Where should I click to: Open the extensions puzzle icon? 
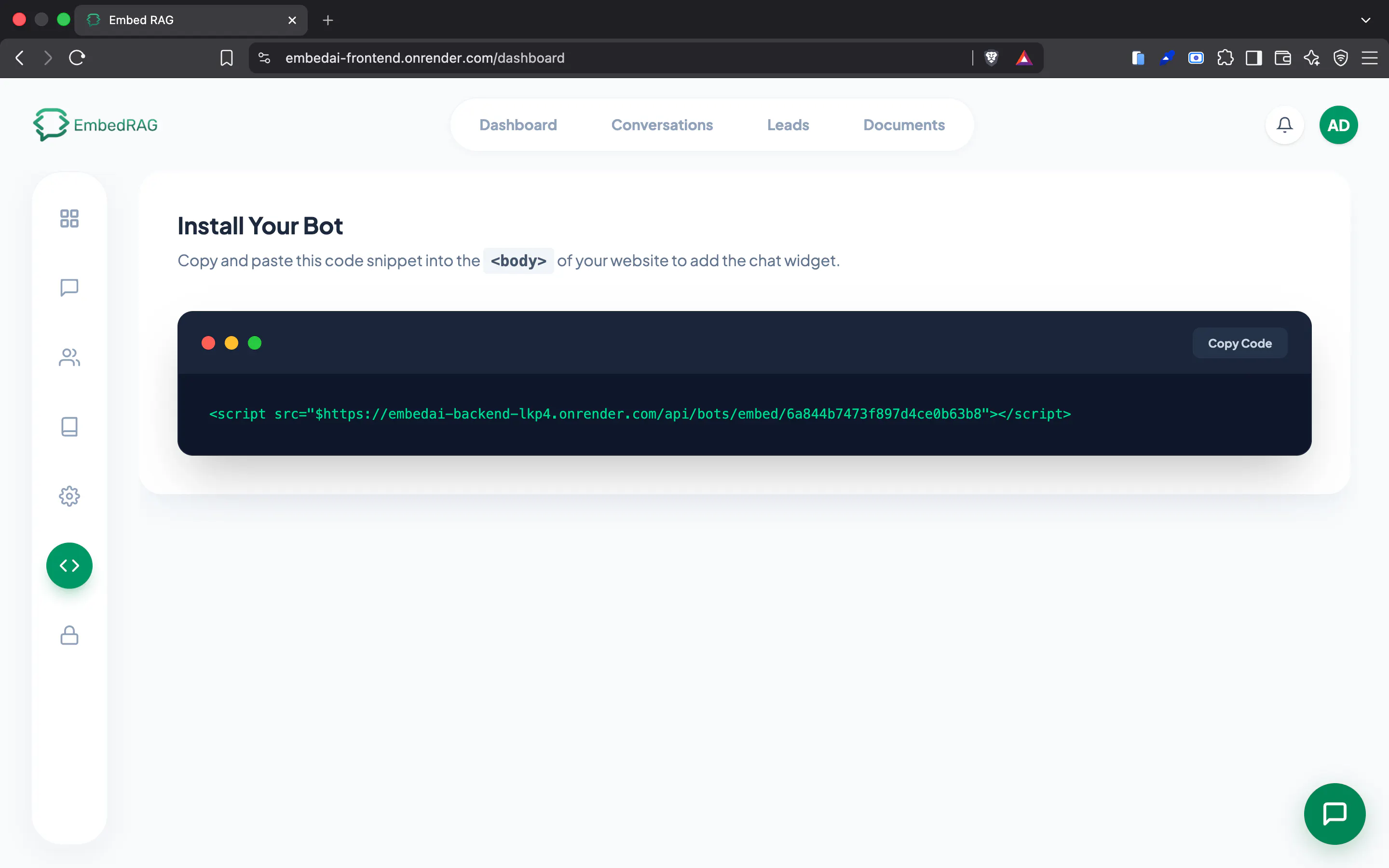[1225, 58]
